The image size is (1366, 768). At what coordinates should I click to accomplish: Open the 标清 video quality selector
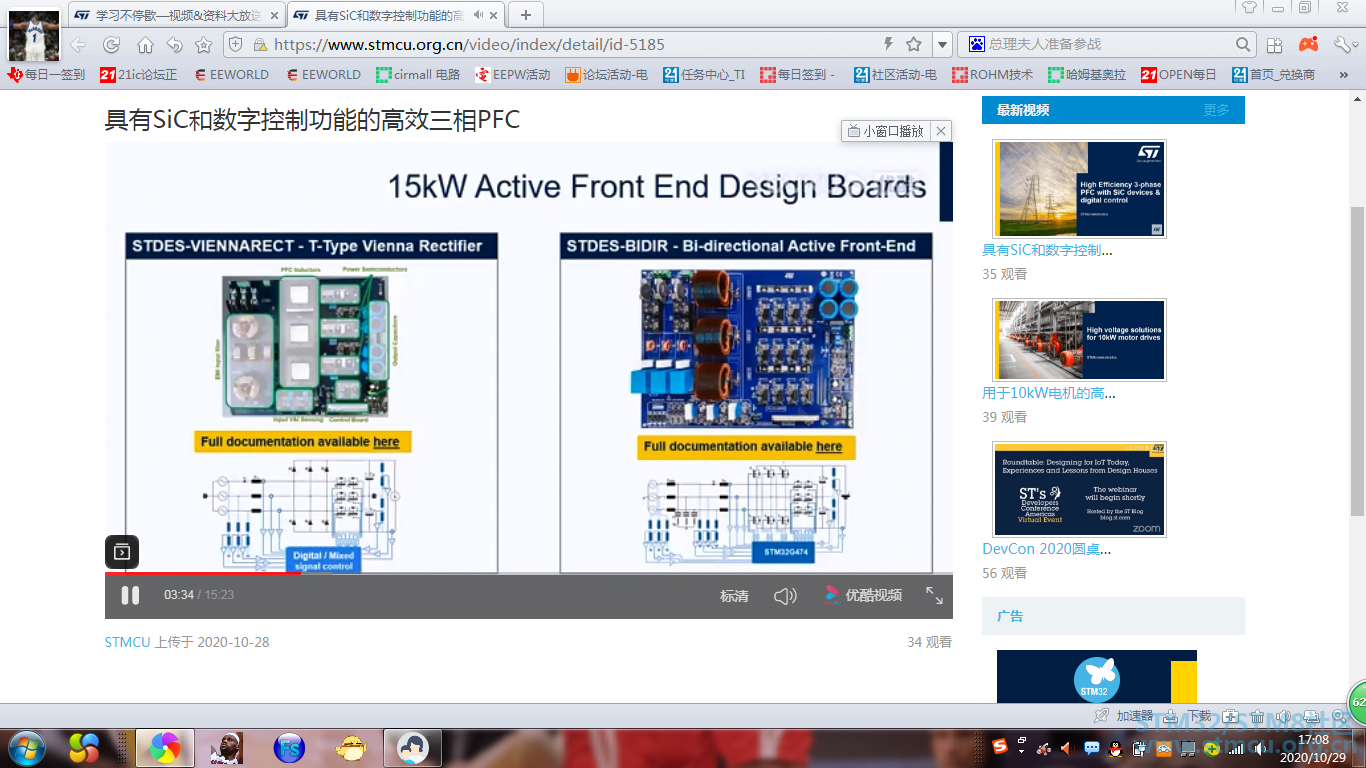[734, 596]
